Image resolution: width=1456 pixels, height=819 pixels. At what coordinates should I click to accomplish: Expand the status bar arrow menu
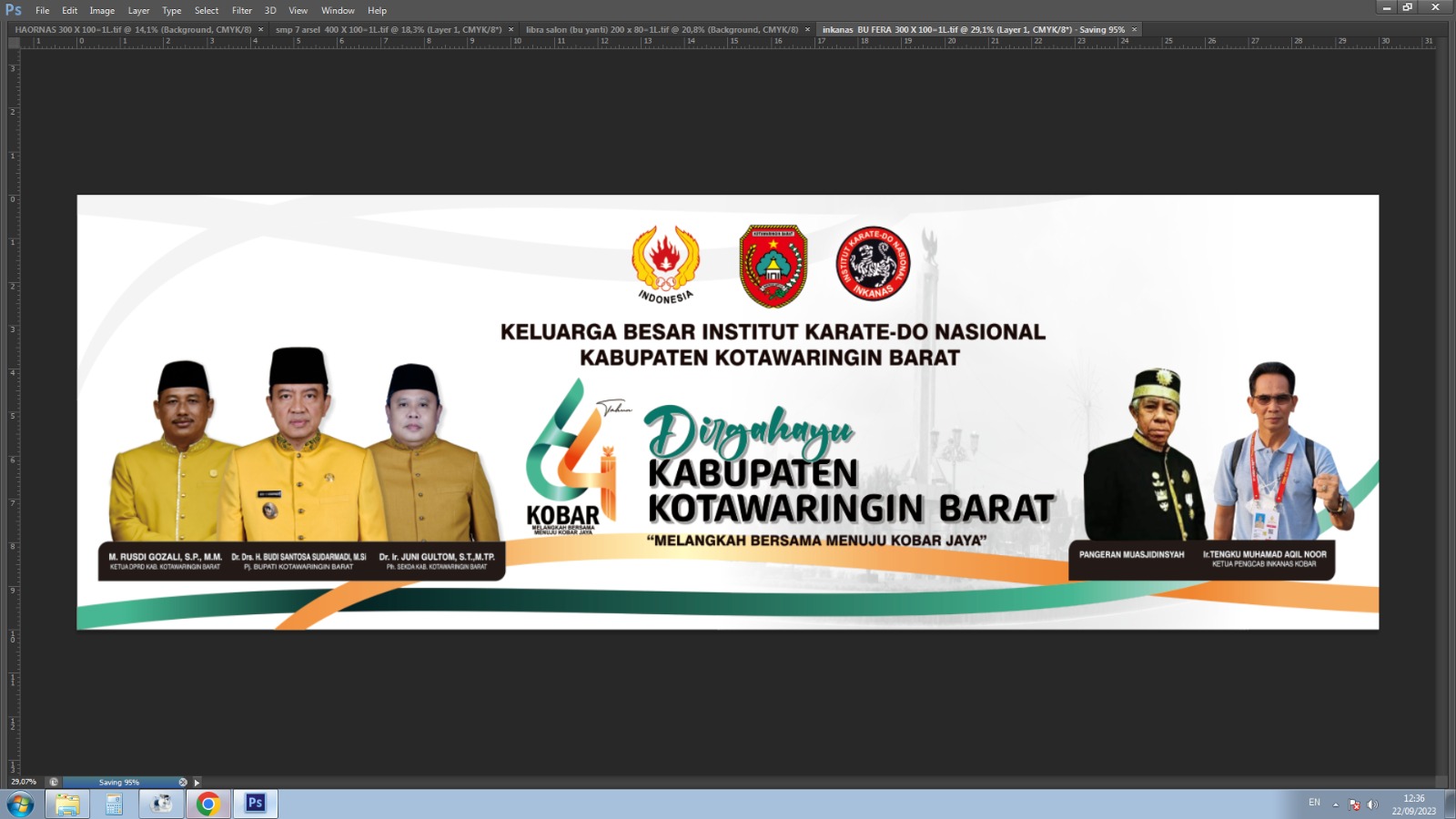tap(197, 783)
